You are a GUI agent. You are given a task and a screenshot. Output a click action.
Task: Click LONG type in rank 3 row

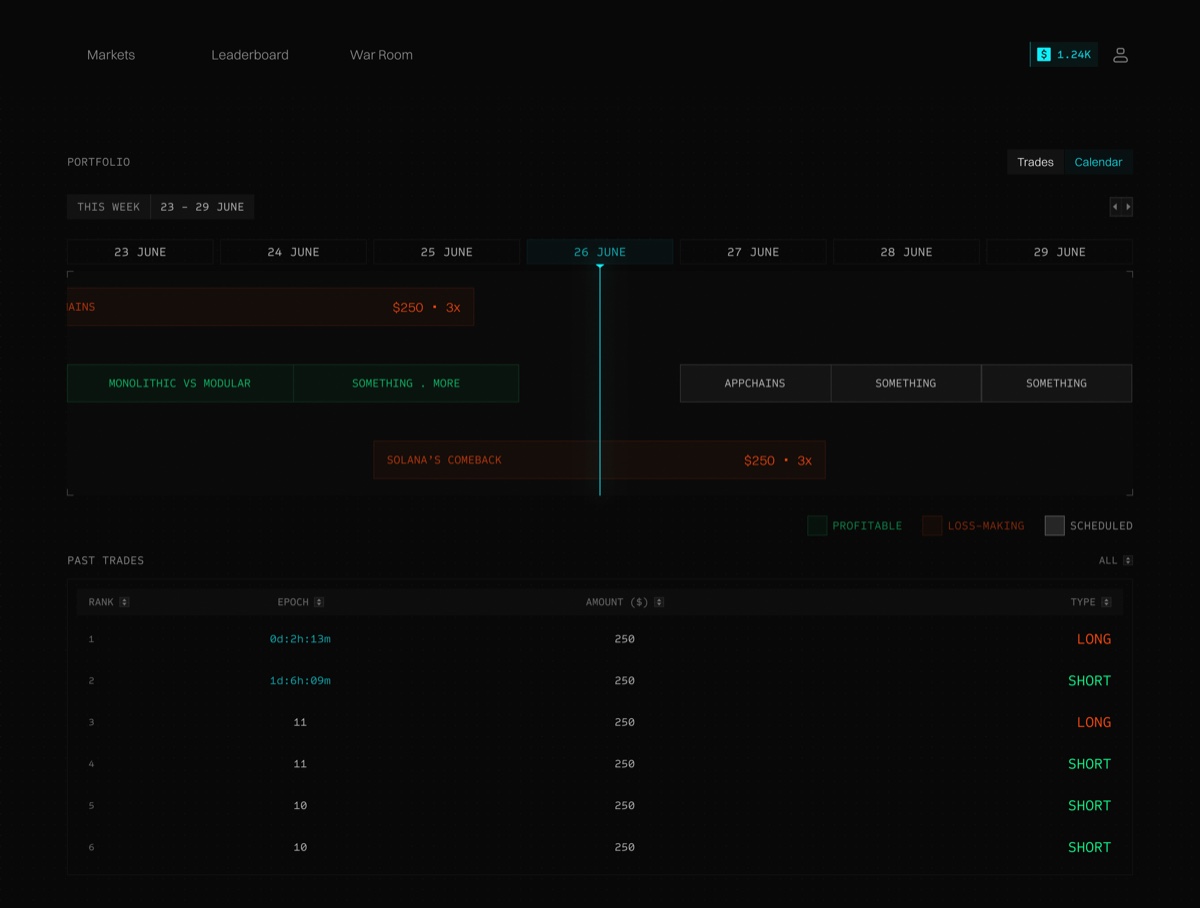(1094, 722)
